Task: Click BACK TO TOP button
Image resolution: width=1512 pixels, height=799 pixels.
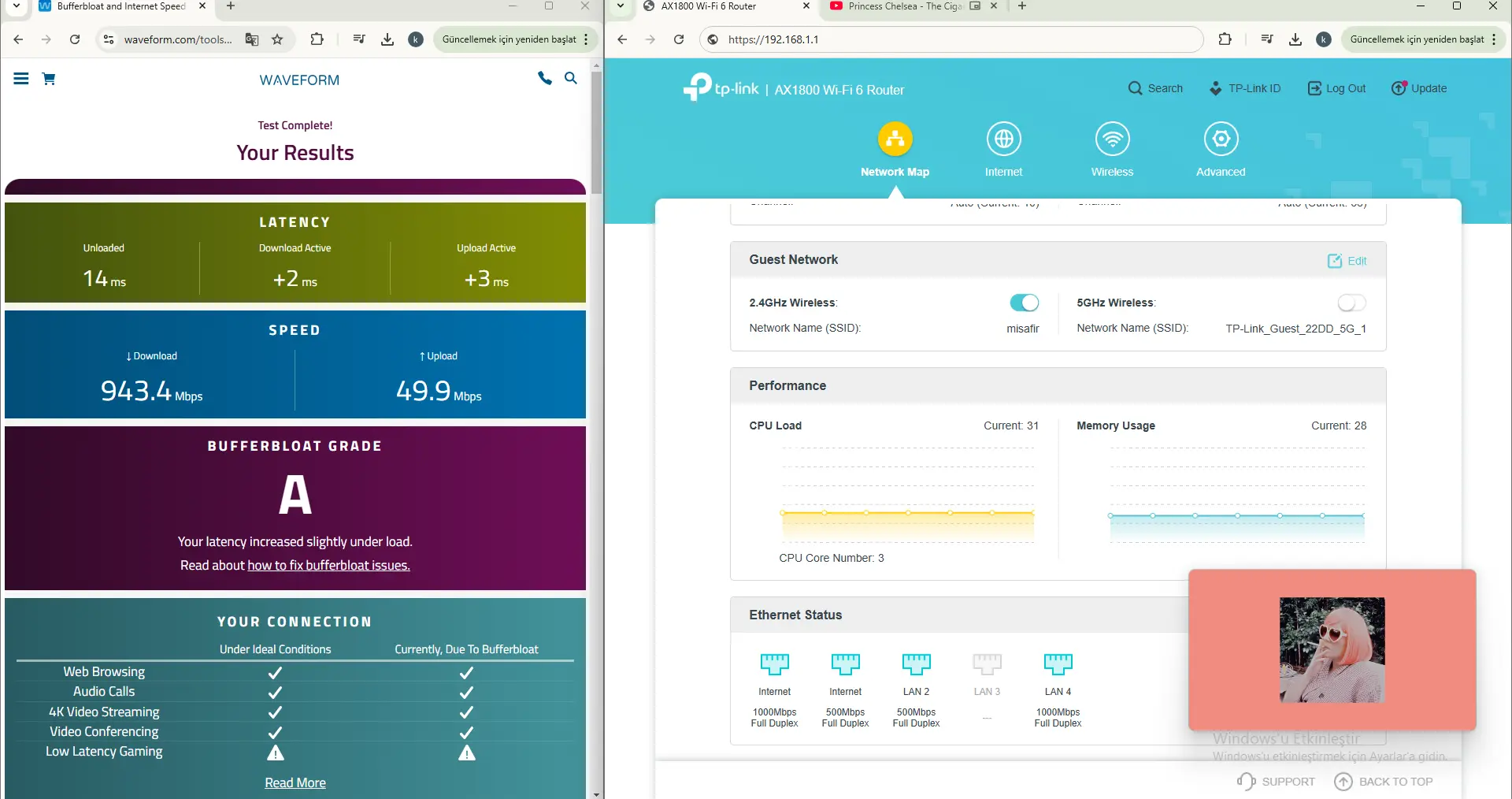Action: (x=1384, y=782)
